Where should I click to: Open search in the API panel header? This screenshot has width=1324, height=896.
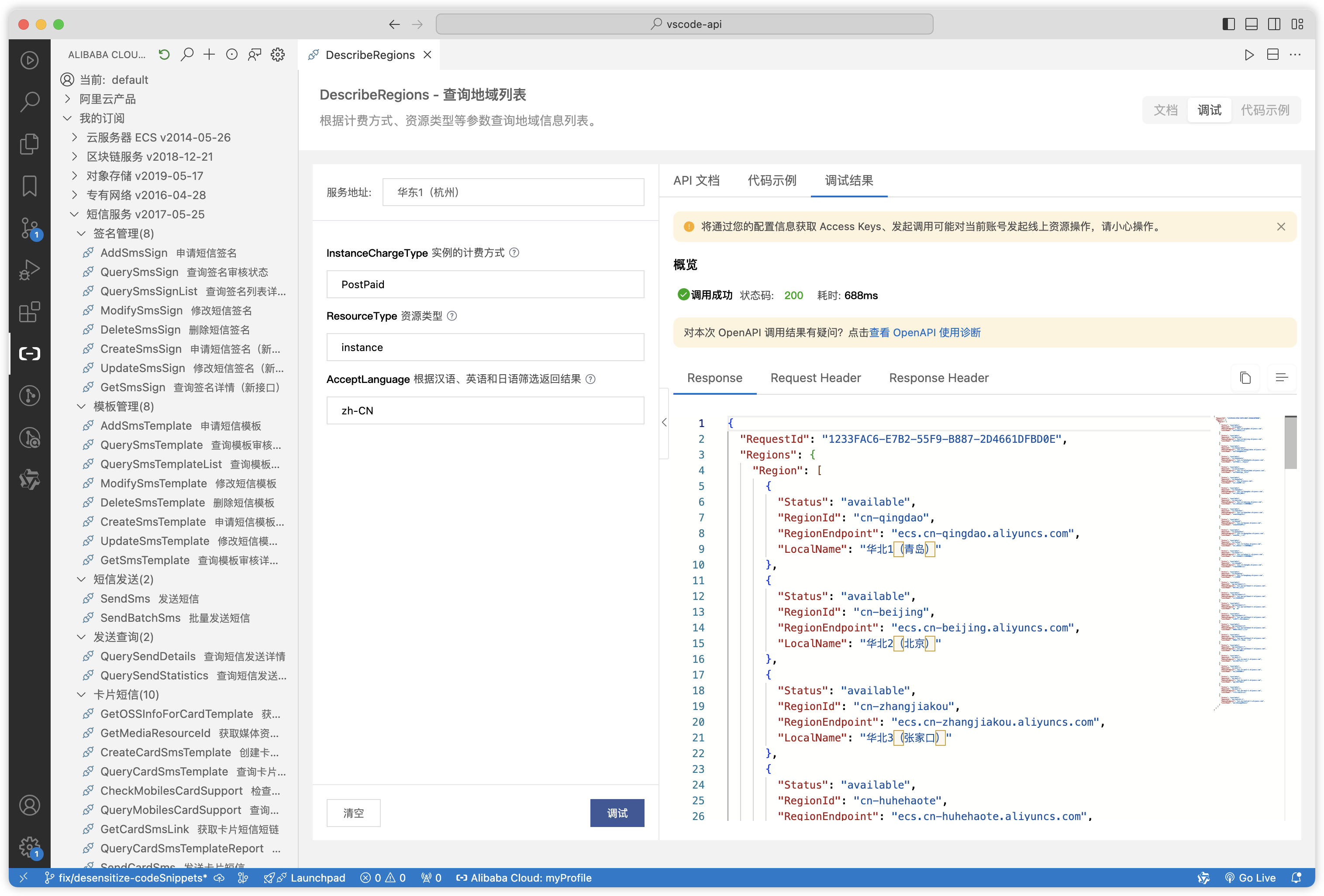(187, 54)
